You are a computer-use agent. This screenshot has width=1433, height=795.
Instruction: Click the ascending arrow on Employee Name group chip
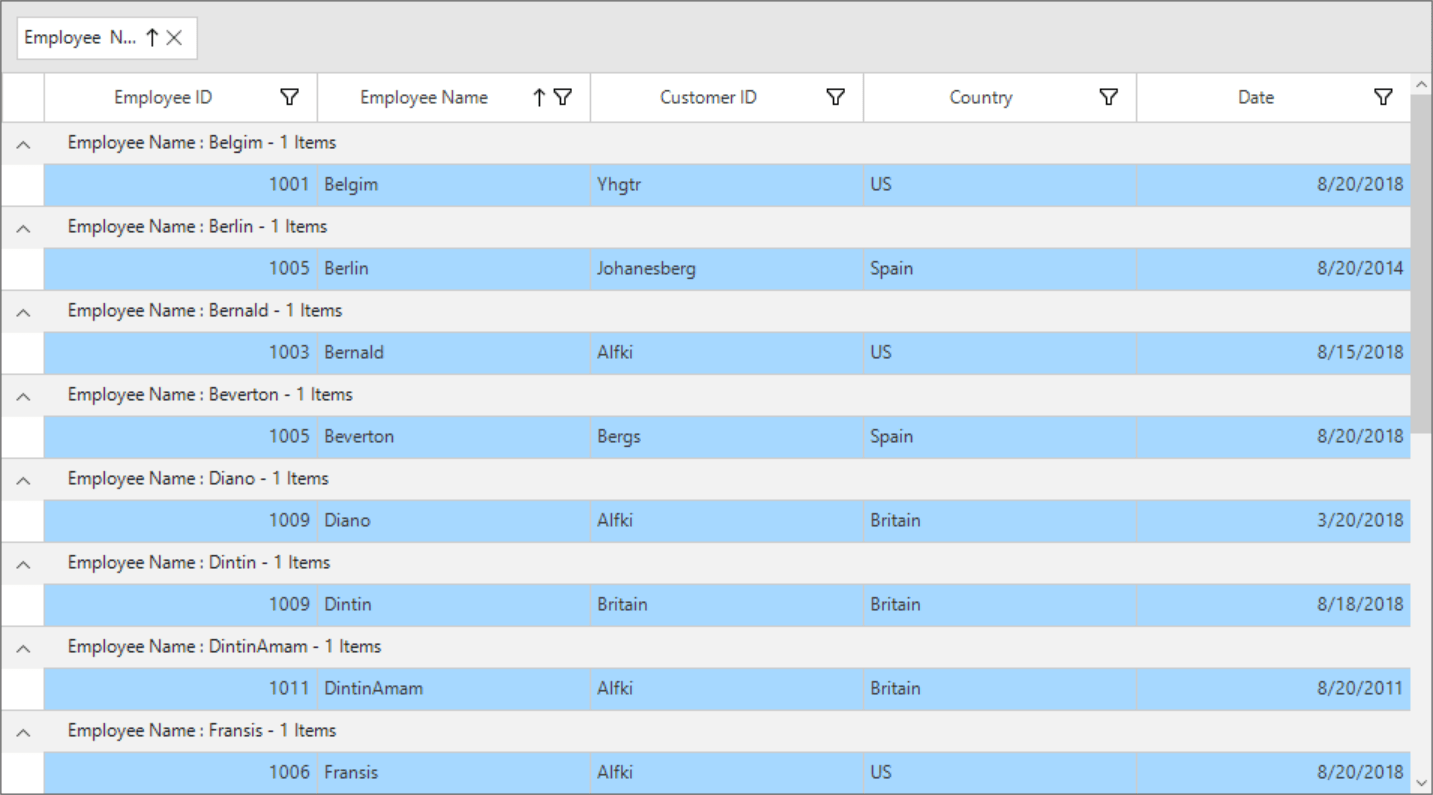point(151,37)
